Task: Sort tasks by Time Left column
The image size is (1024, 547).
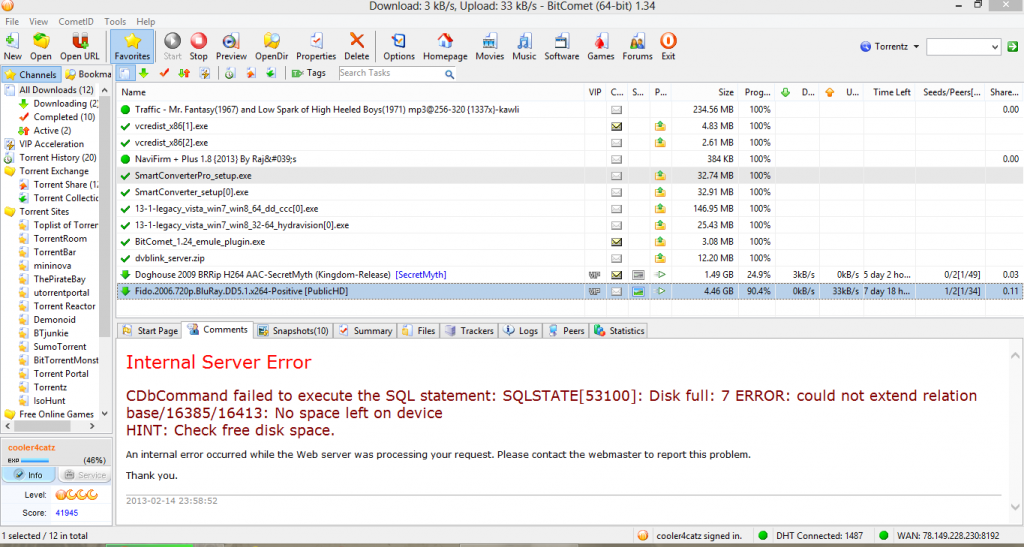Action: [x=889, y=93]
